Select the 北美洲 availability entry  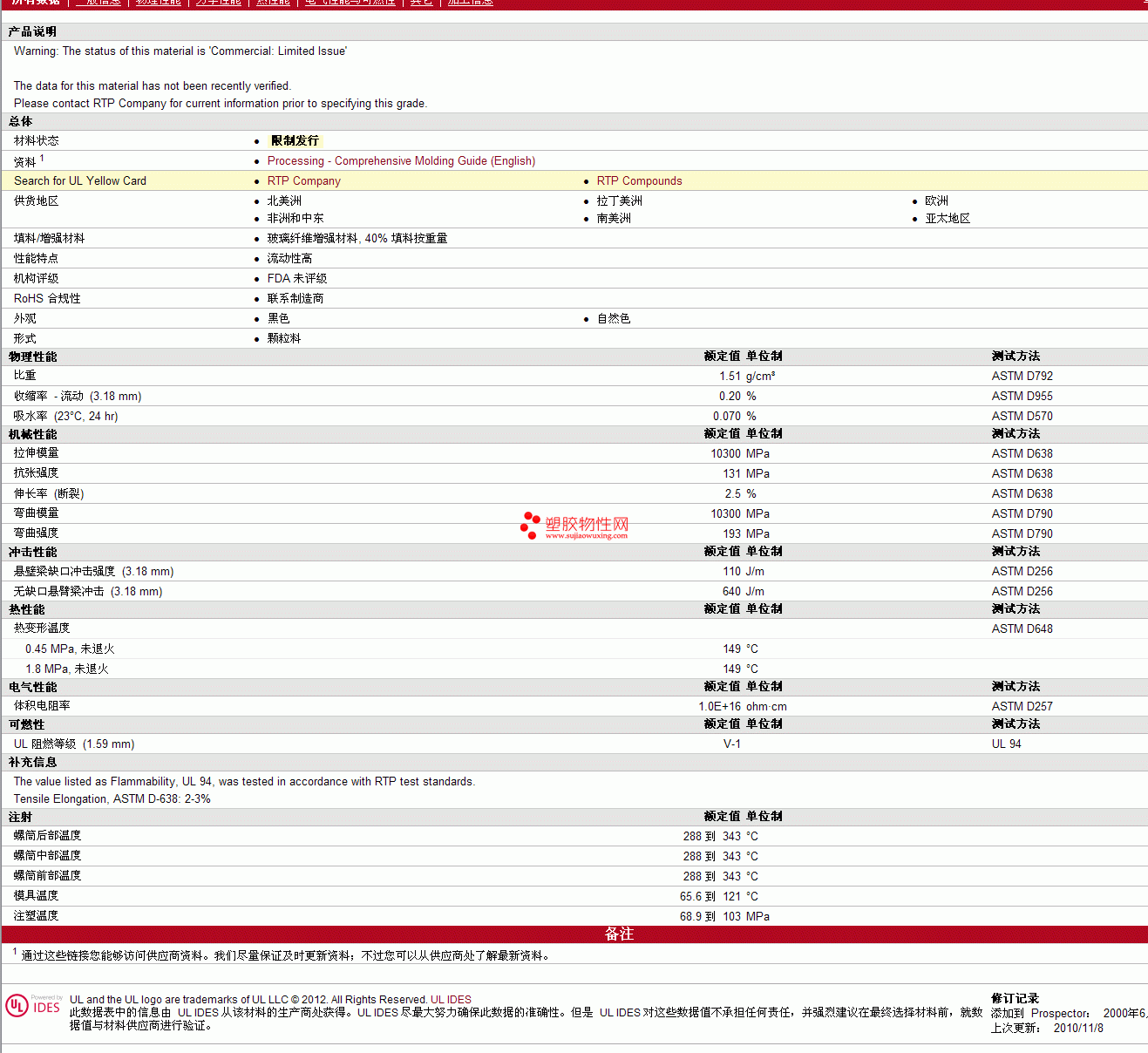click(x=284, y=200)
